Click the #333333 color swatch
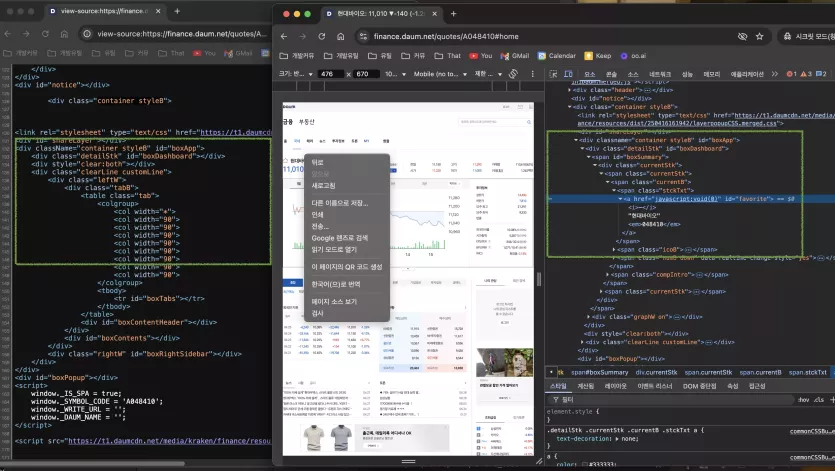 (x=584, y=465)
